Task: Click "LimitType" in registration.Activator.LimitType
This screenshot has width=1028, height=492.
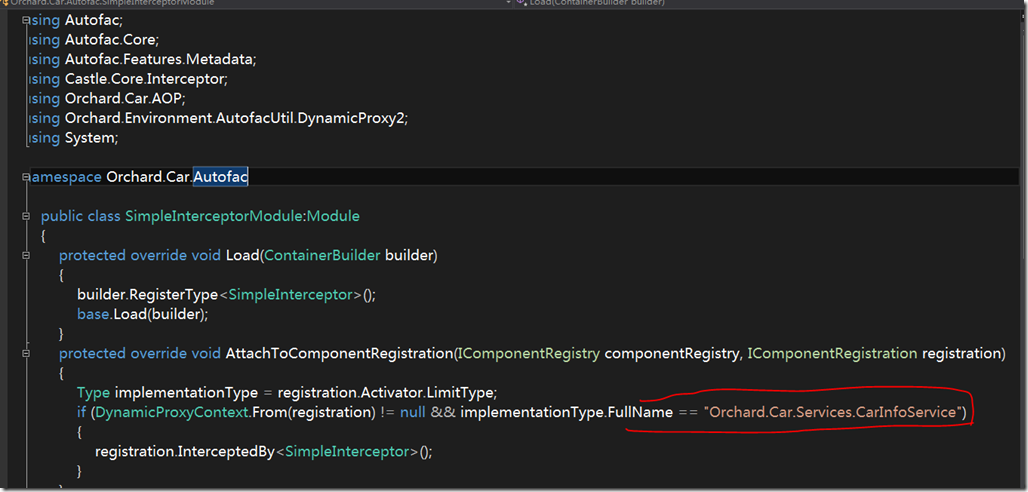Action: tap(462, 393)
